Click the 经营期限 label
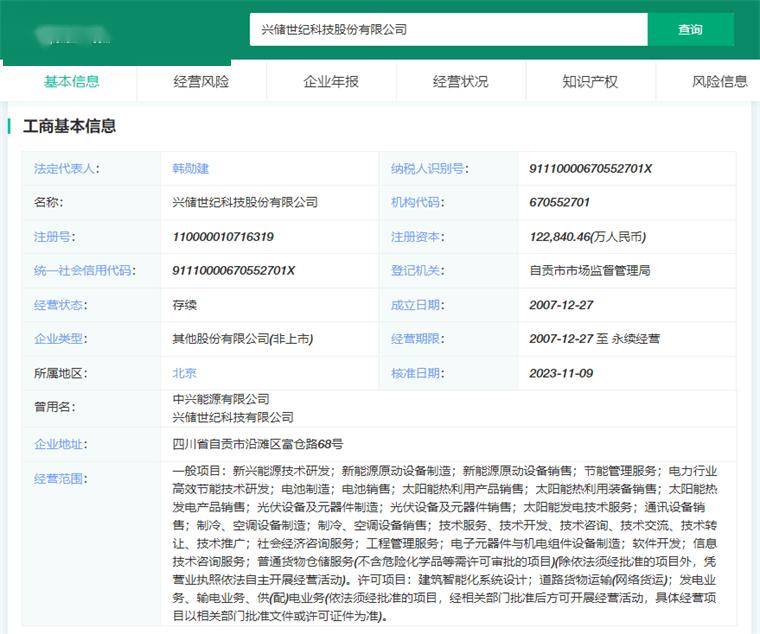 417,338
